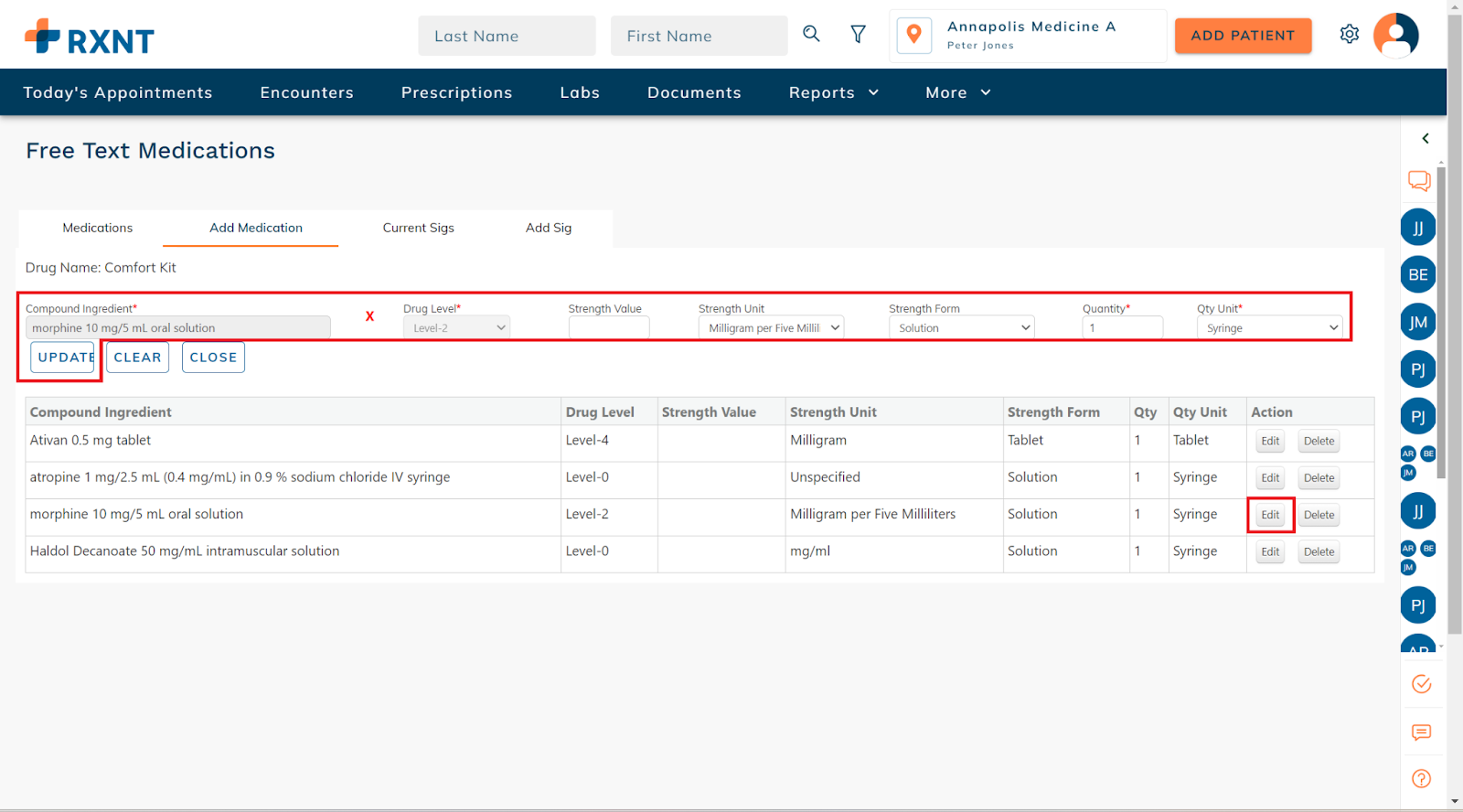This screenshot has height=812, width=1463.
Task: Open the Qty Unit dropdown
Action: coord(1269,328)
